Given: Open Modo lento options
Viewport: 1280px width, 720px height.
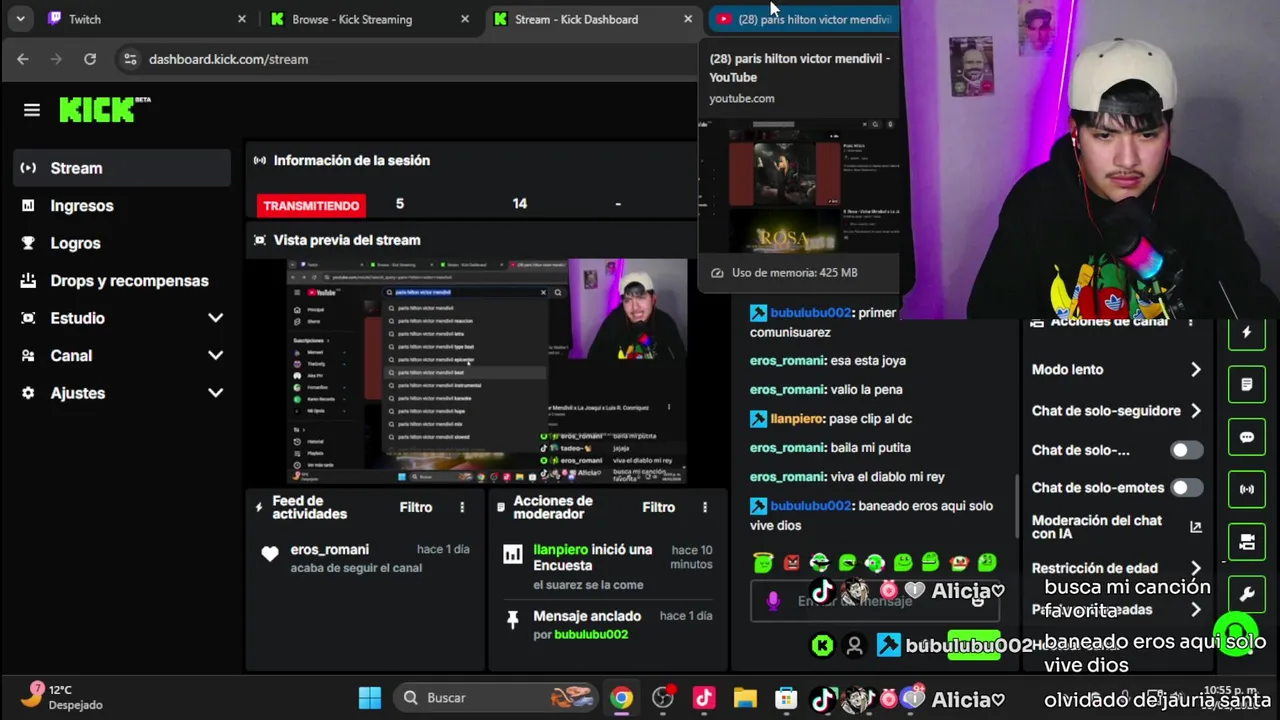Looking at the screenshot, I should (x=1116, y=370).
